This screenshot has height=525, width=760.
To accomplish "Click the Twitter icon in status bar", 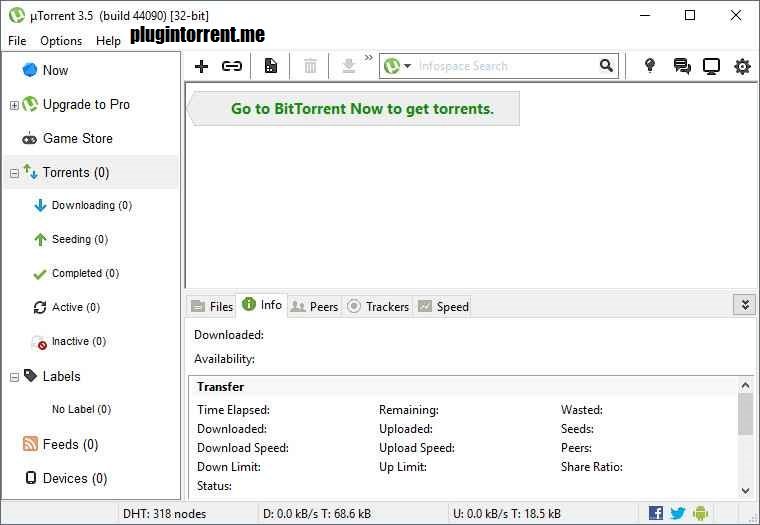I will coord(678,513).
